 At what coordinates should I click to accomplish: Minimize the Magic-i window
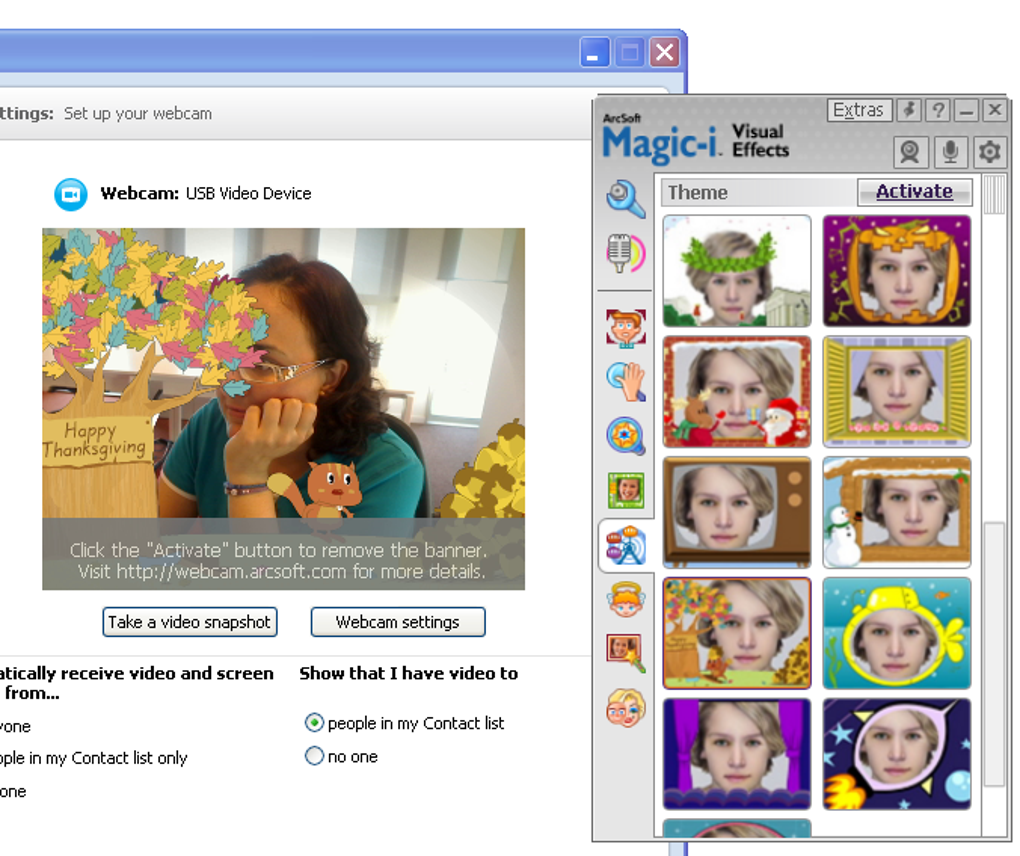[967, 110]
